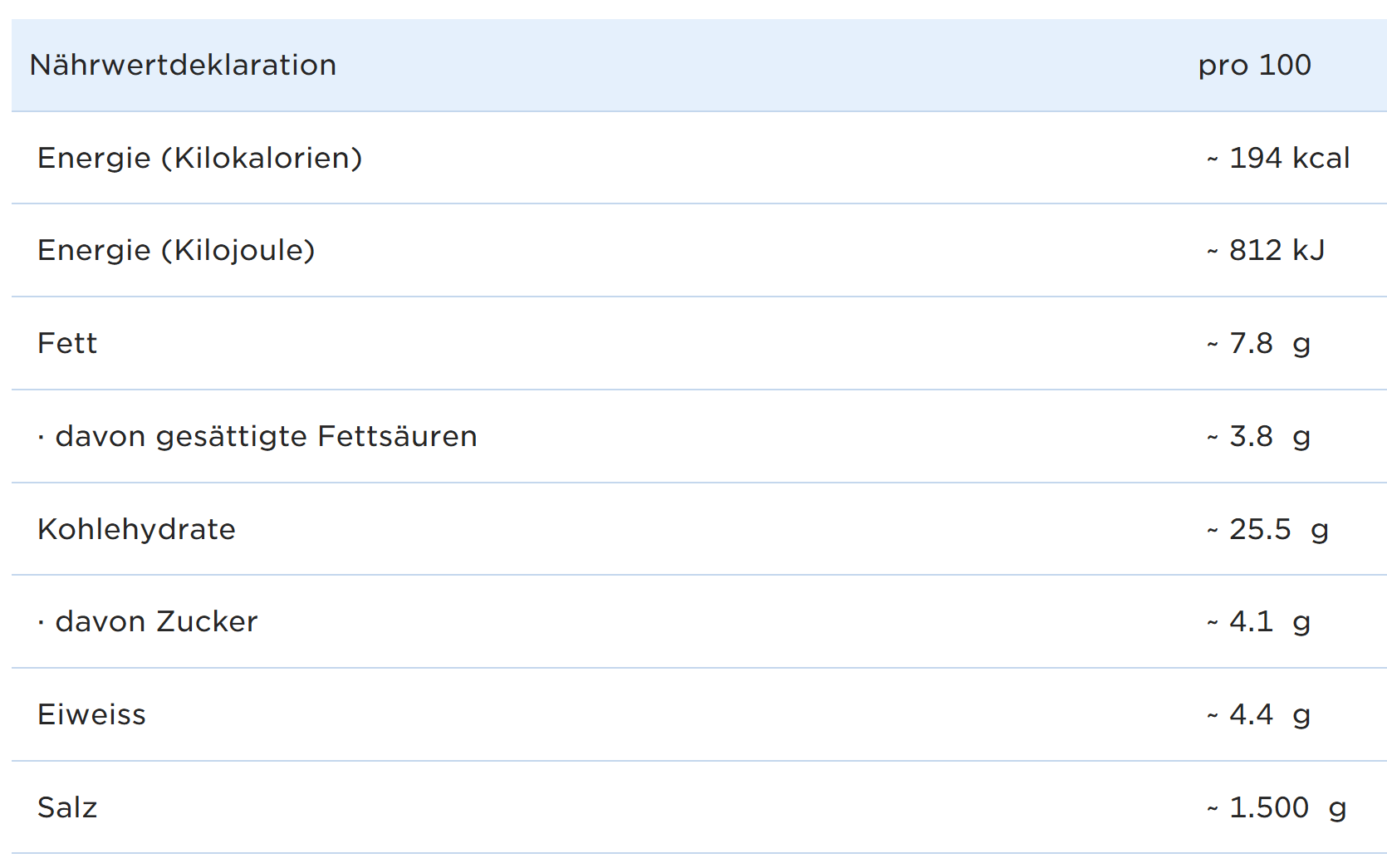1387x868 pixels.
Task: Click the Kohlehydrate row label
Action: tap(136, 529)
